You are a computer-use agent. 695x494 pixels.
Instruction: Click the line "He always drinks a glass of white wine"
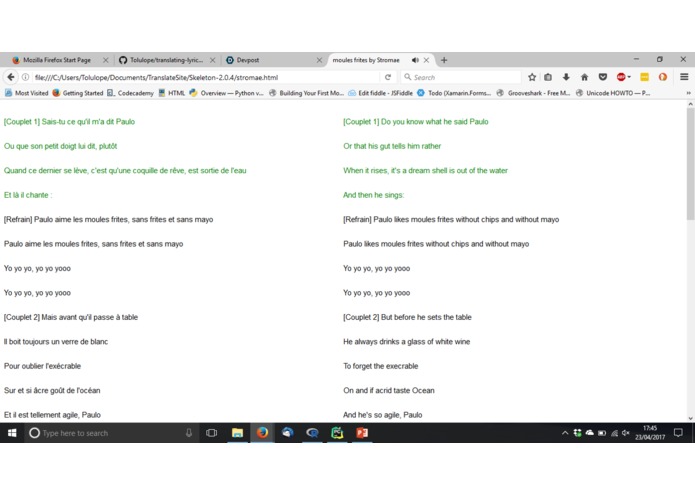click(x=406, y=342)
